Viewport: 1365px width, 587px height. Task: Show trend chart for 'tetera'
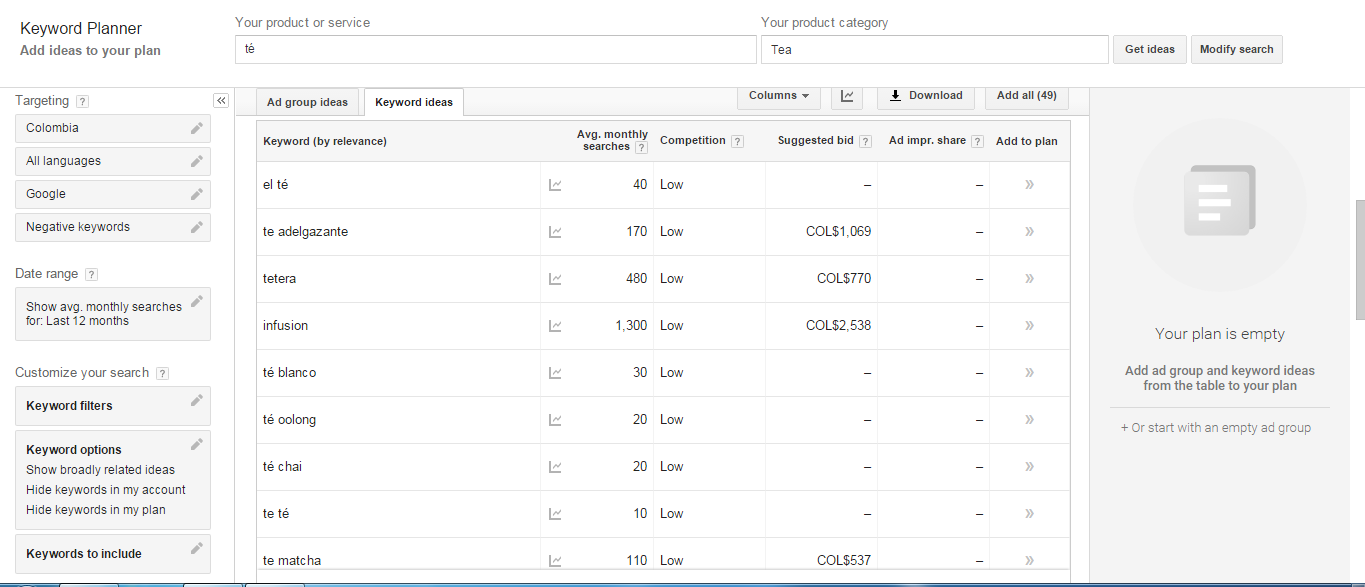point(555,279)
